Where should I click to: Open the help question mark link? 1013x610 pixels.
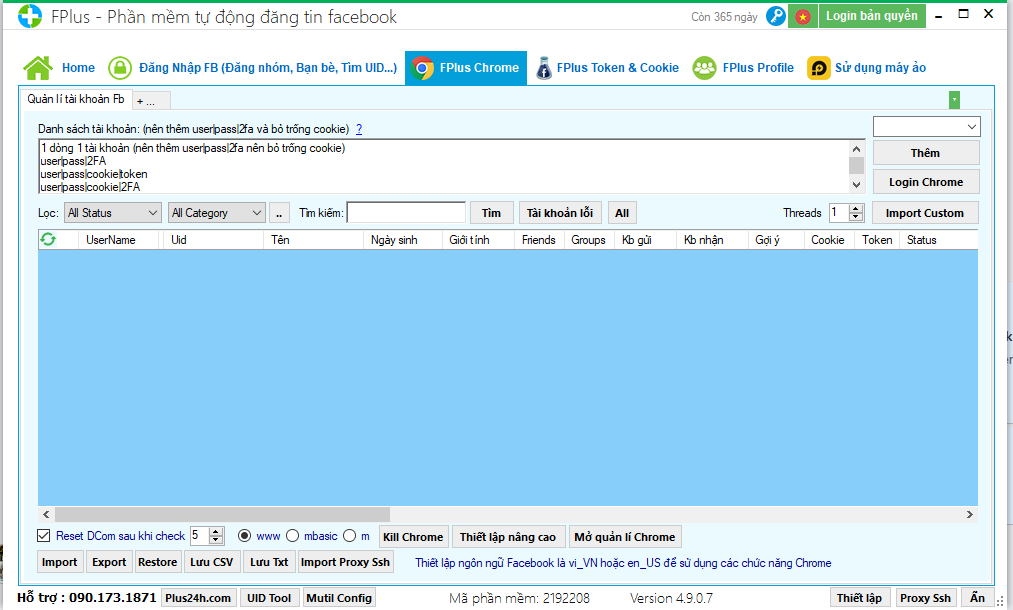pos(359,129)
